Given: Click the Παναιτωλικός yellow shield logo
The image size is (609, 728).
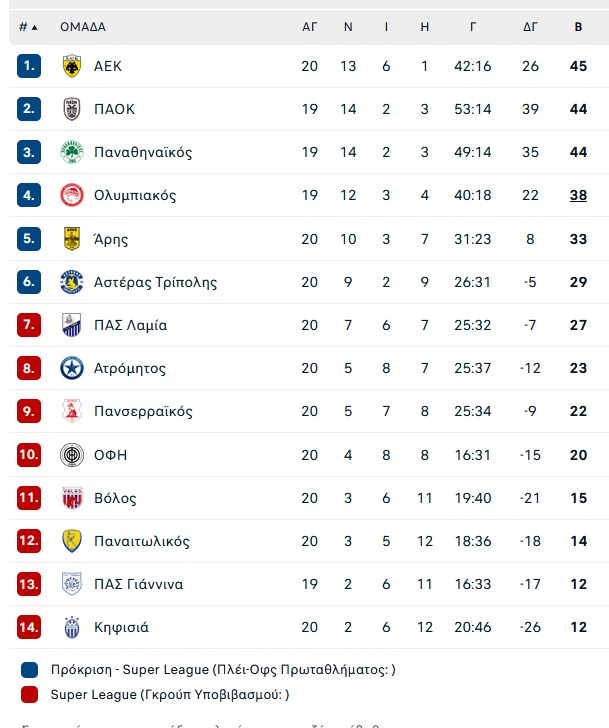Looking at the screenshot, I should pos(72,541).
